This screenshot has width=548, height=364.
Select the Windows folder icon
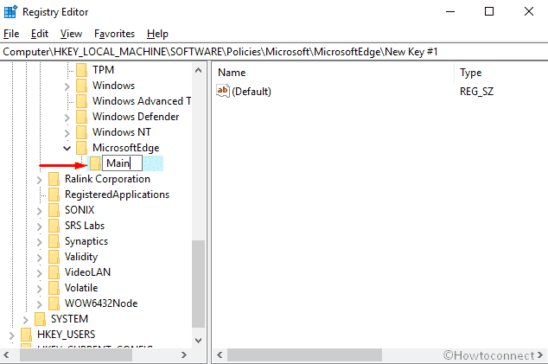point(82,86)
